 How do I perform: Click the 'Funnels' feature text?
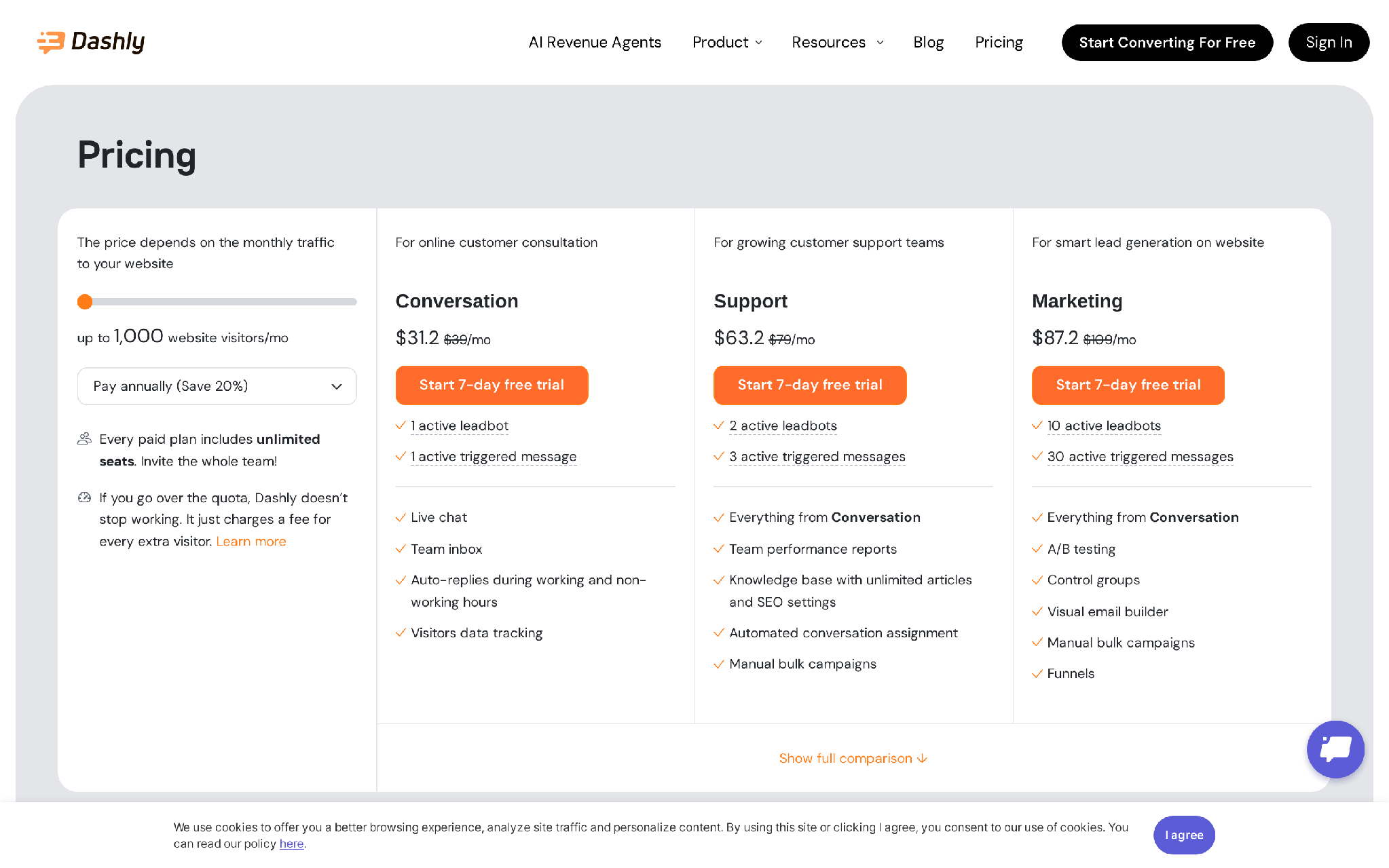pyautogui.click(x=1071, y=674)
